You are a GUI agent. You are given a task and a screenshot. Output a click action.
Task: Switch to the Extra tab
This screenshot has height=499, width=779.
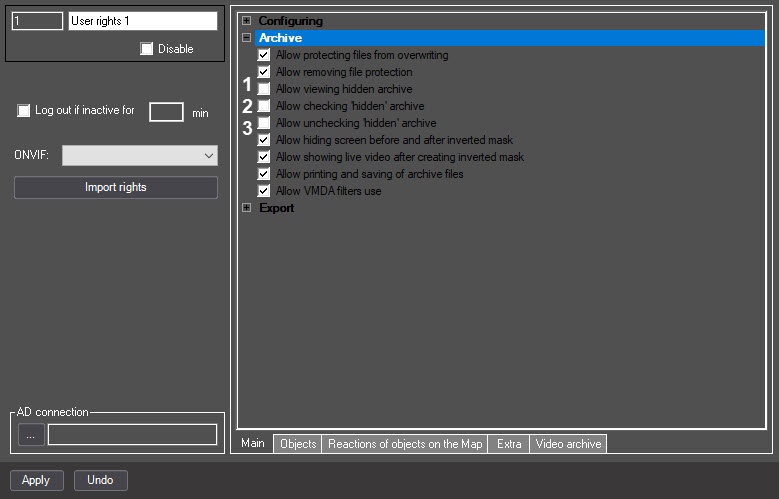point(509,444)
